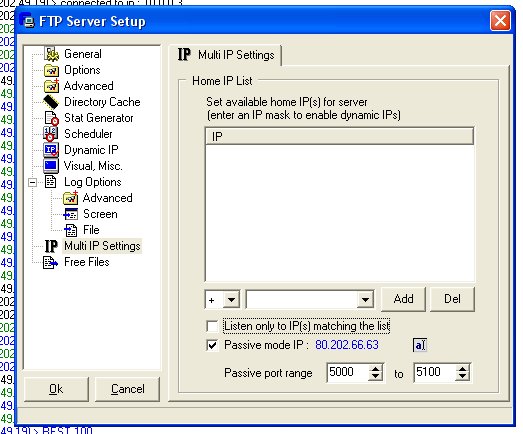Select Log Options tree item
523x434 pixels.
(93, 182)
